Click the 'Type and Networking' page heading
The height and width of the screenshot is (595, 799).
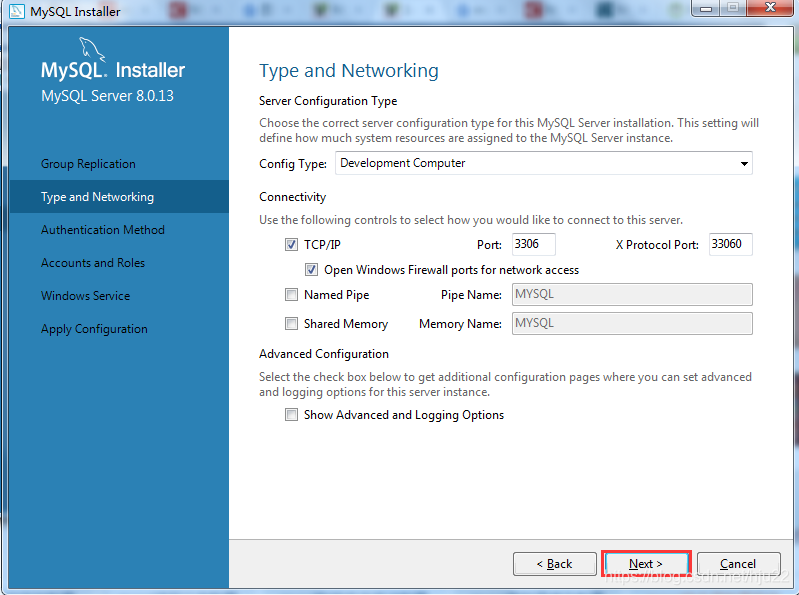349,71
